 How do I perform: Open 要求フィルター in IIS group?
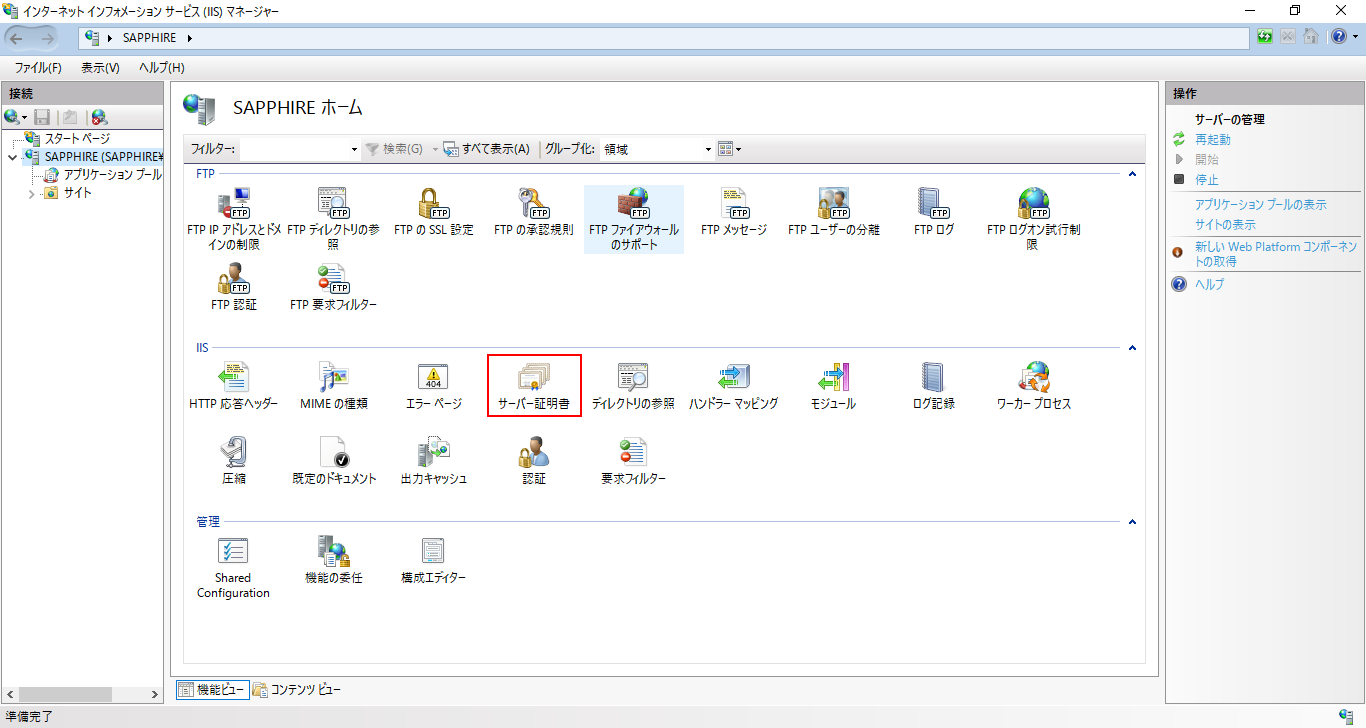pyautogui.click(x=633, y=461)
